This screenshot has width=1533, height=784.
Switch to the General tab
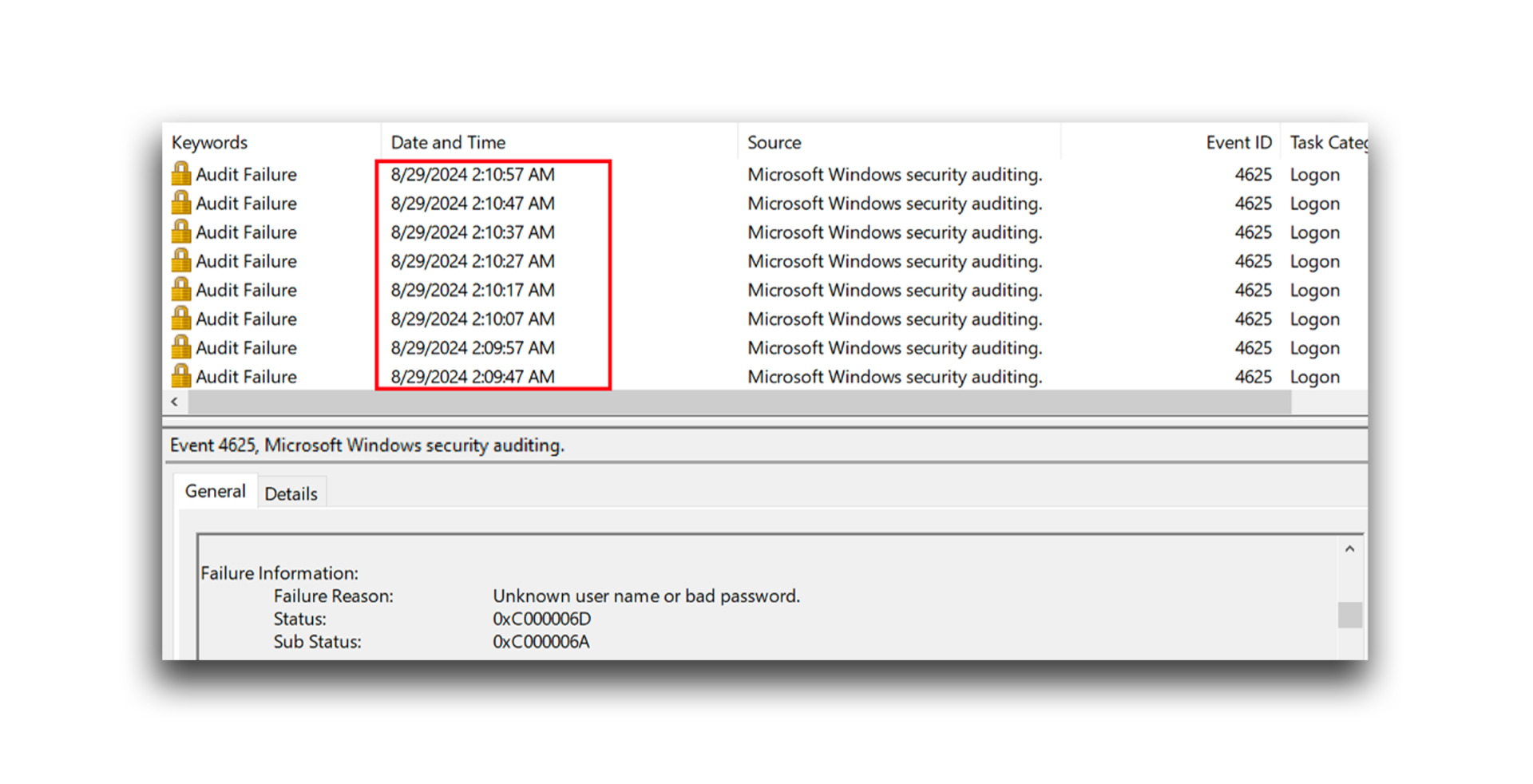215,490
